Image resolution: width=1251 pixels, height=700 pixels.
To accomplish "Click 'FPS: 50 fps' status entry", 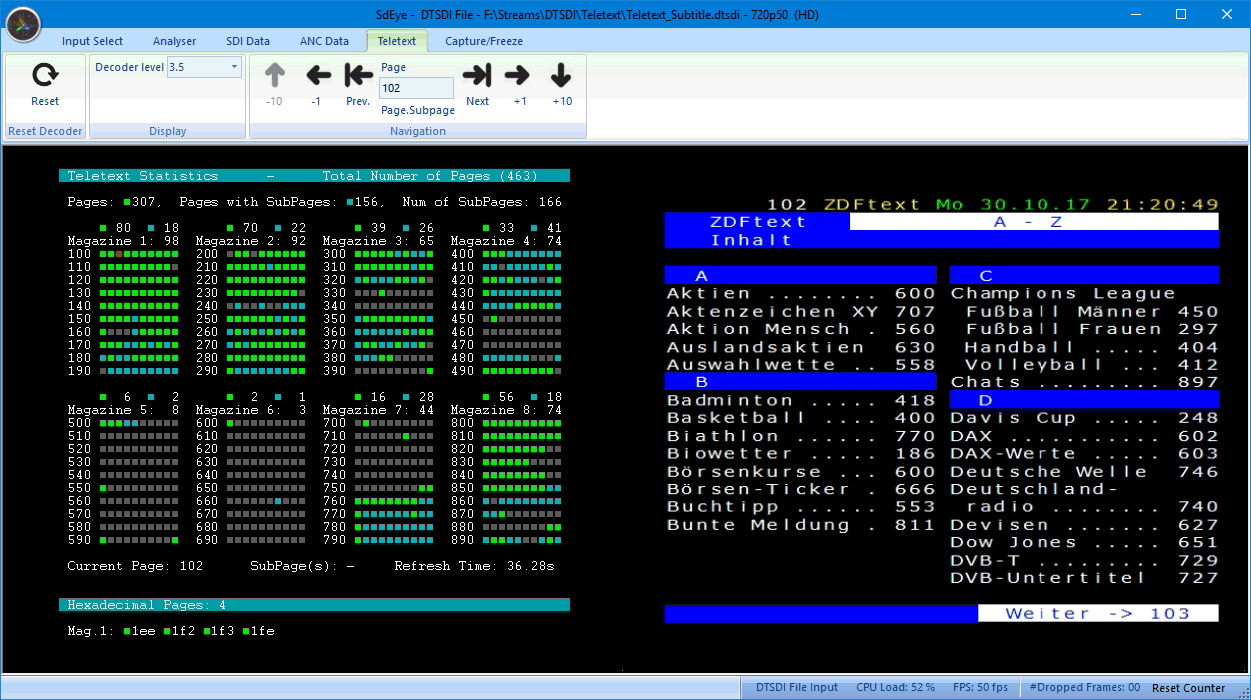I will click(980, 688).
